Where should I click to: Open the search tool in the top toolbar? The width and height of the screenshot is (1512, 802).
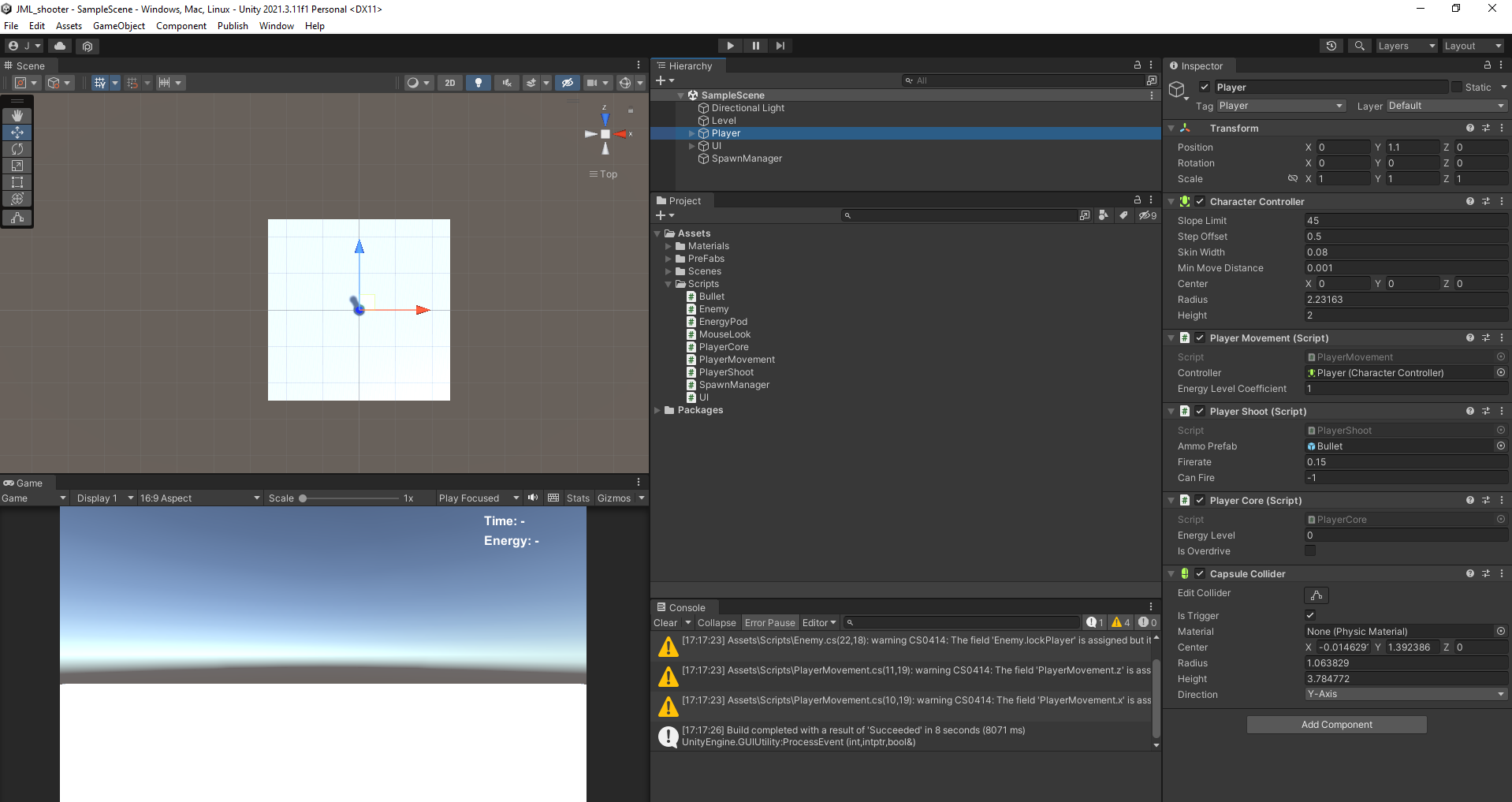click(x=1359, y=45)
